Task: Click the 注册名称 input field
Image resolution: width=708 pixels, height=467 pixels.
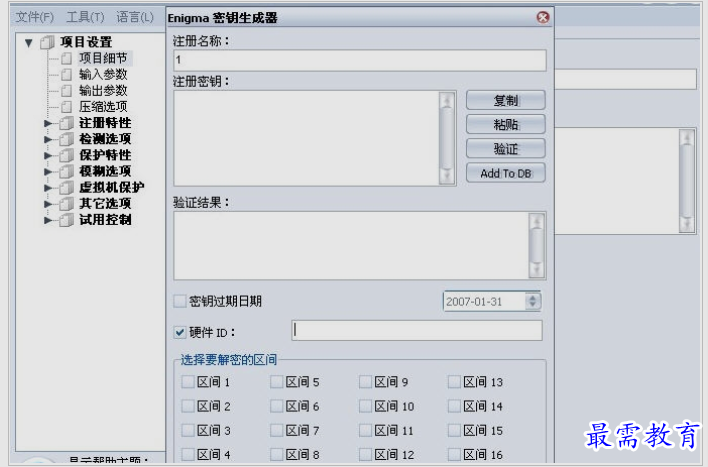Action: point(360,60)
